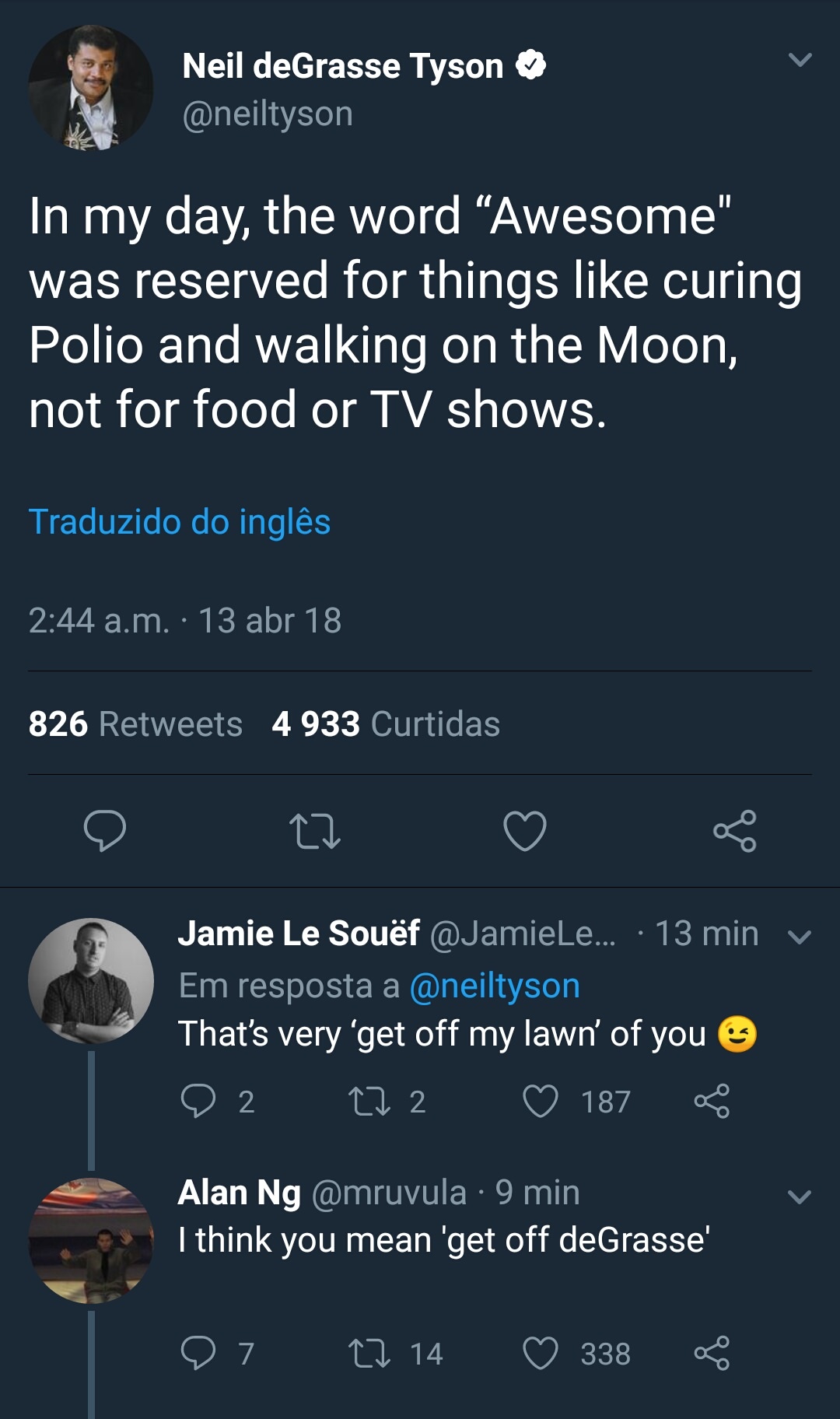View the 826 Retweets list
This screenshot has height=1419, width=840.
[135, 724]
